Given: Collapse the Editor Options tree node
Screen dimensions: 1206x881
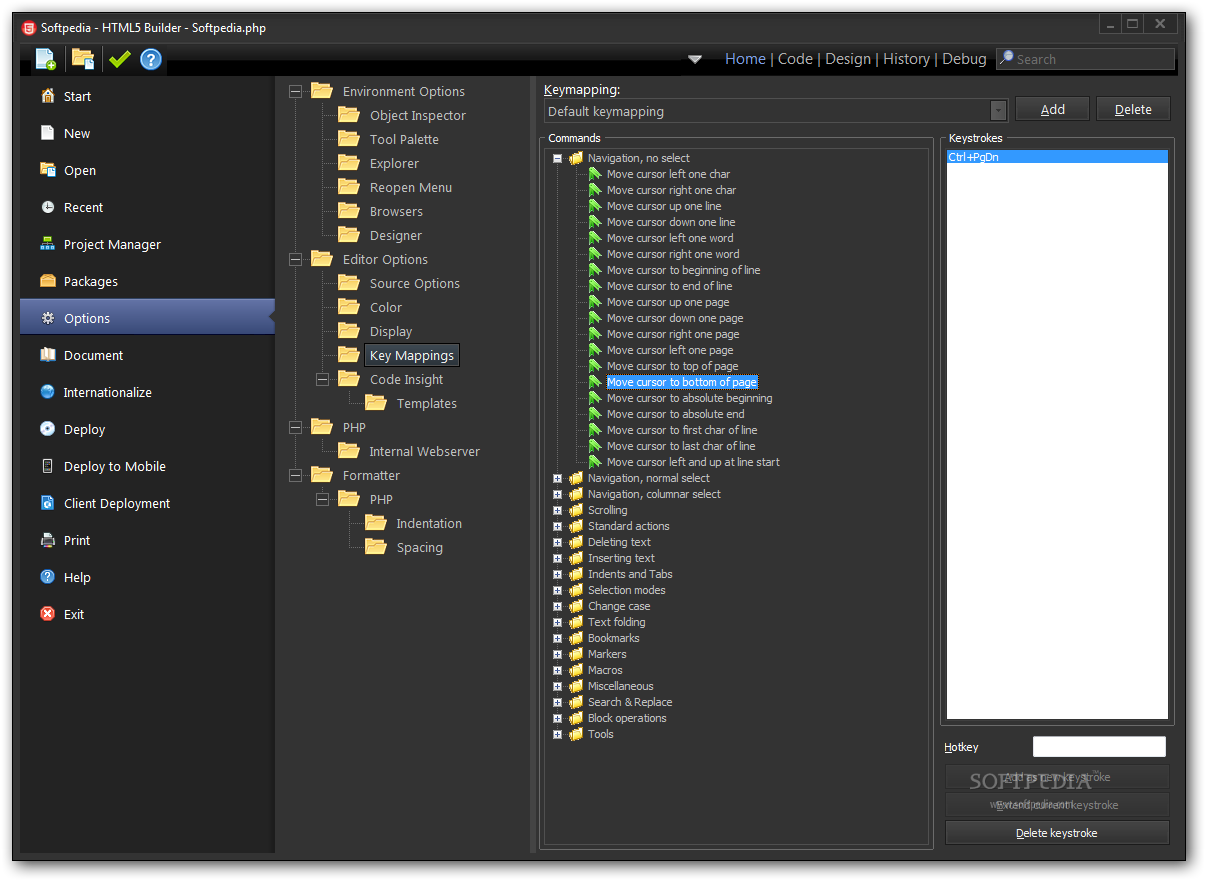Looking at the screenshot, I should coord(295,259).
